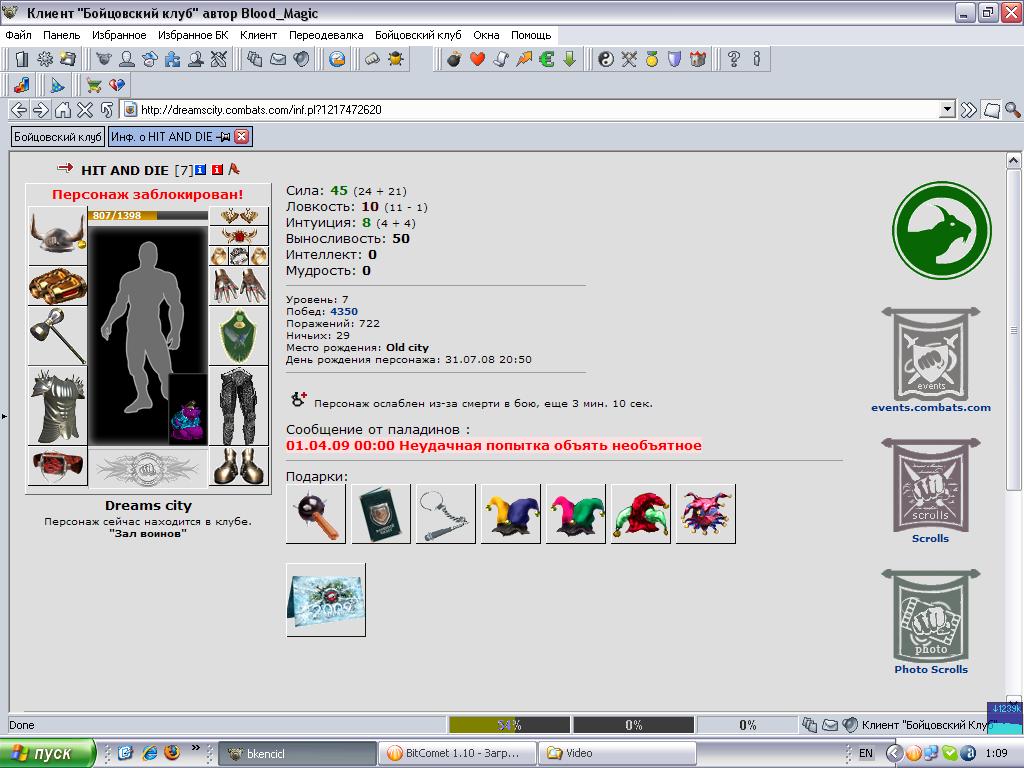1024x768 pixels.
Task: Click the yellow bug toolbar icon
Action: (396, 59)
